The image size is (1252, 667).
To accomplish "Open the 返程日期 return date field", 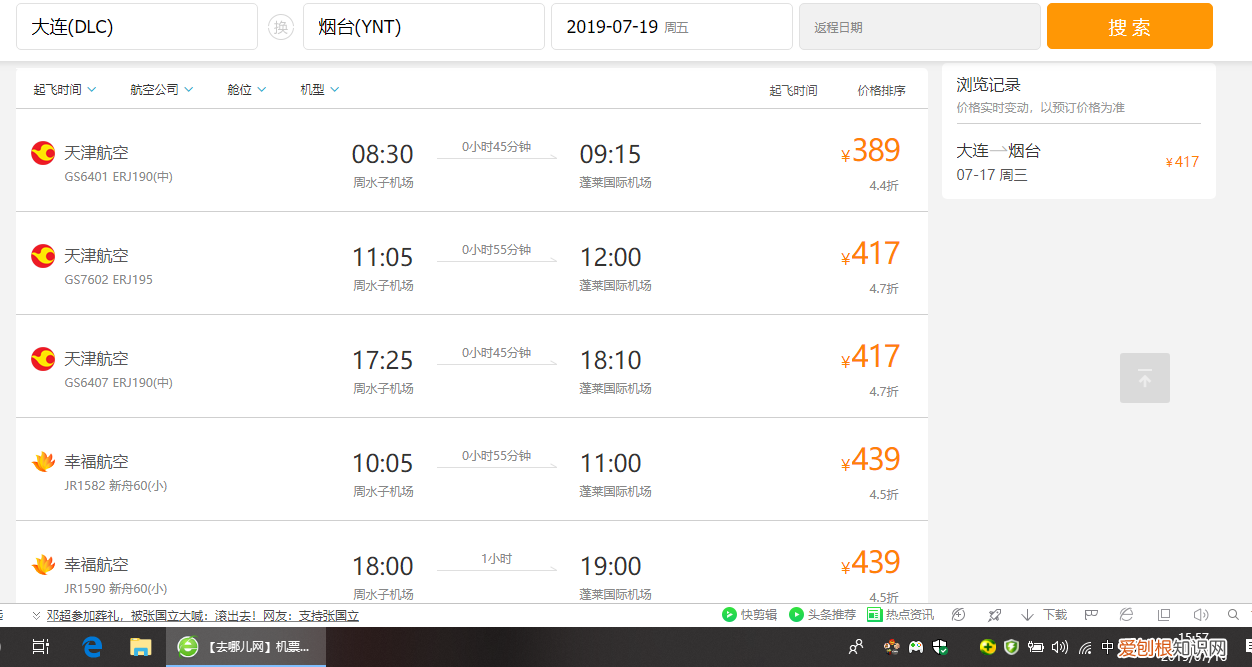I will click(x=920, y=27).
